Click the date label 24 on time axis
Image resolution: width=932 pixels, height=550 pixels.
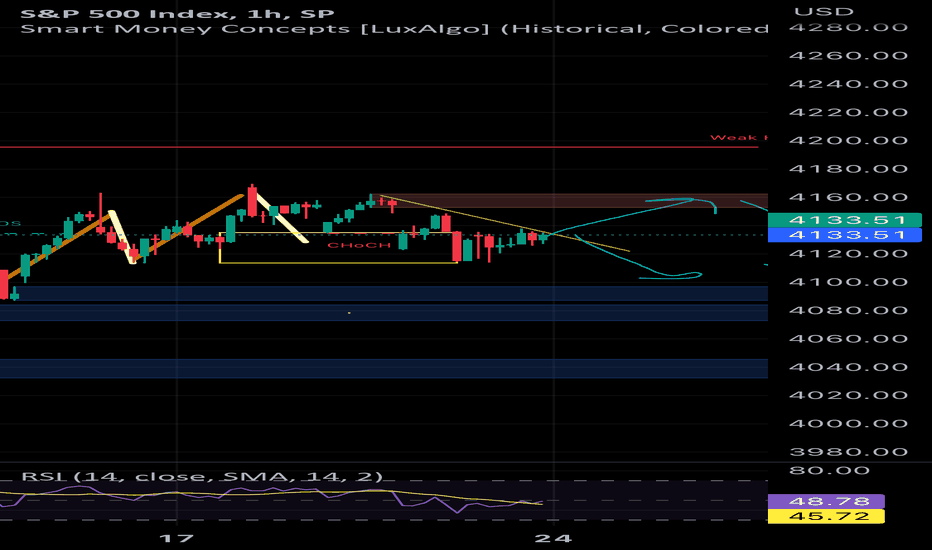pos(553,539)
